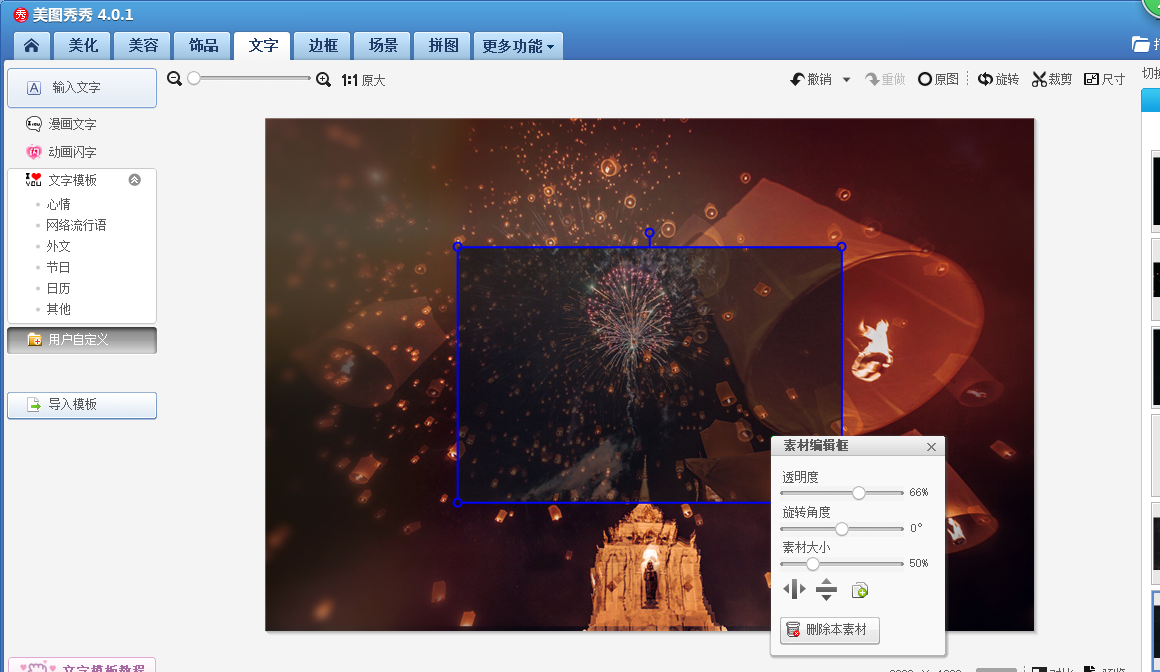This screenshot has width=1160, height=672.
Task: Flip the material vertically
Action: pyautogui.click(x=826, y=590)
